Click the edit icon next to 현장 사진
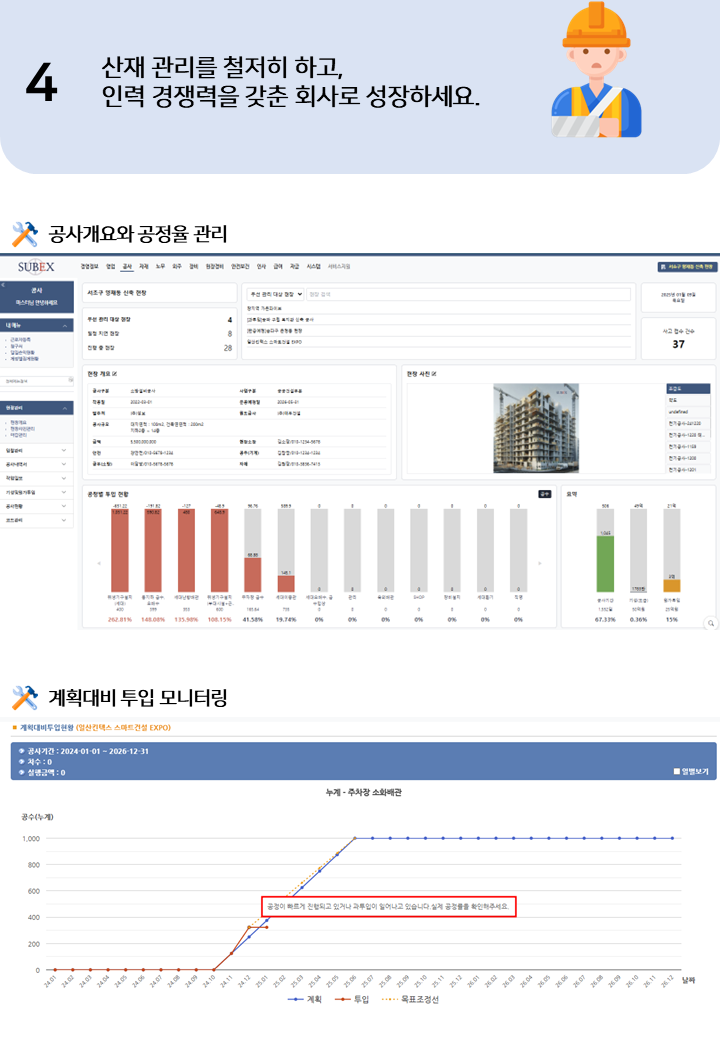 coord(434,373)
